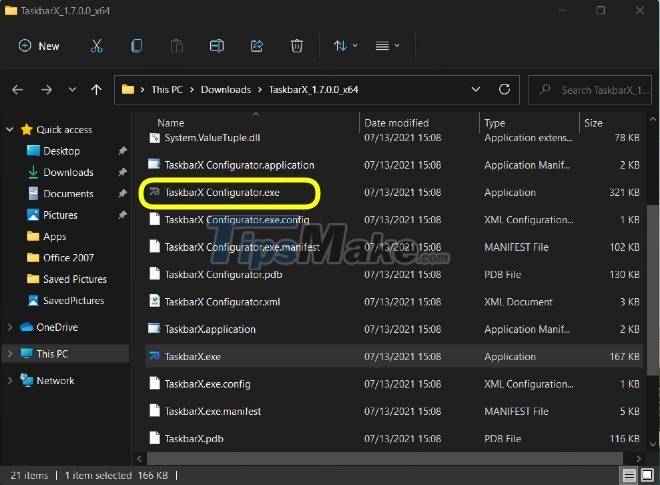Open Pictures in the sidebar

point(60,215)
